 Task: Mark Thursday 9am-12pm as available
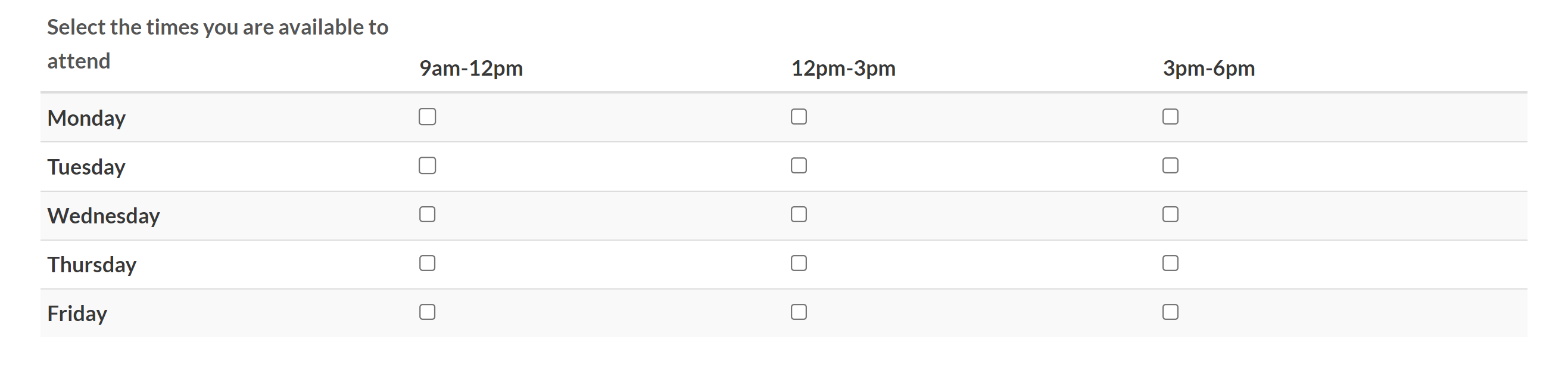(x=428, y=263)
